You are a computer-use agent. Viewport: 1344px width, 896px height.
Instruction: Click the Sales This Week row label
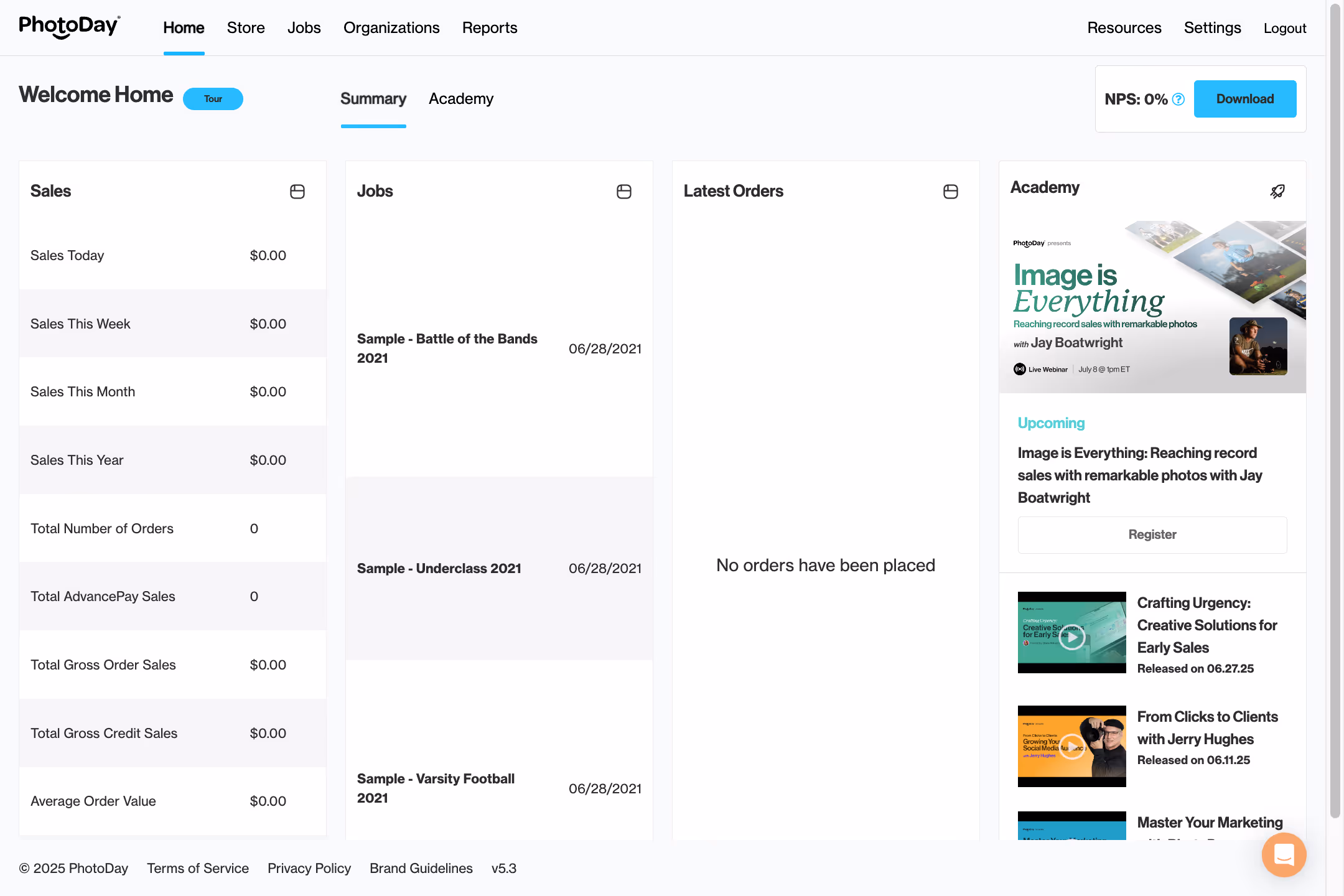80,324
